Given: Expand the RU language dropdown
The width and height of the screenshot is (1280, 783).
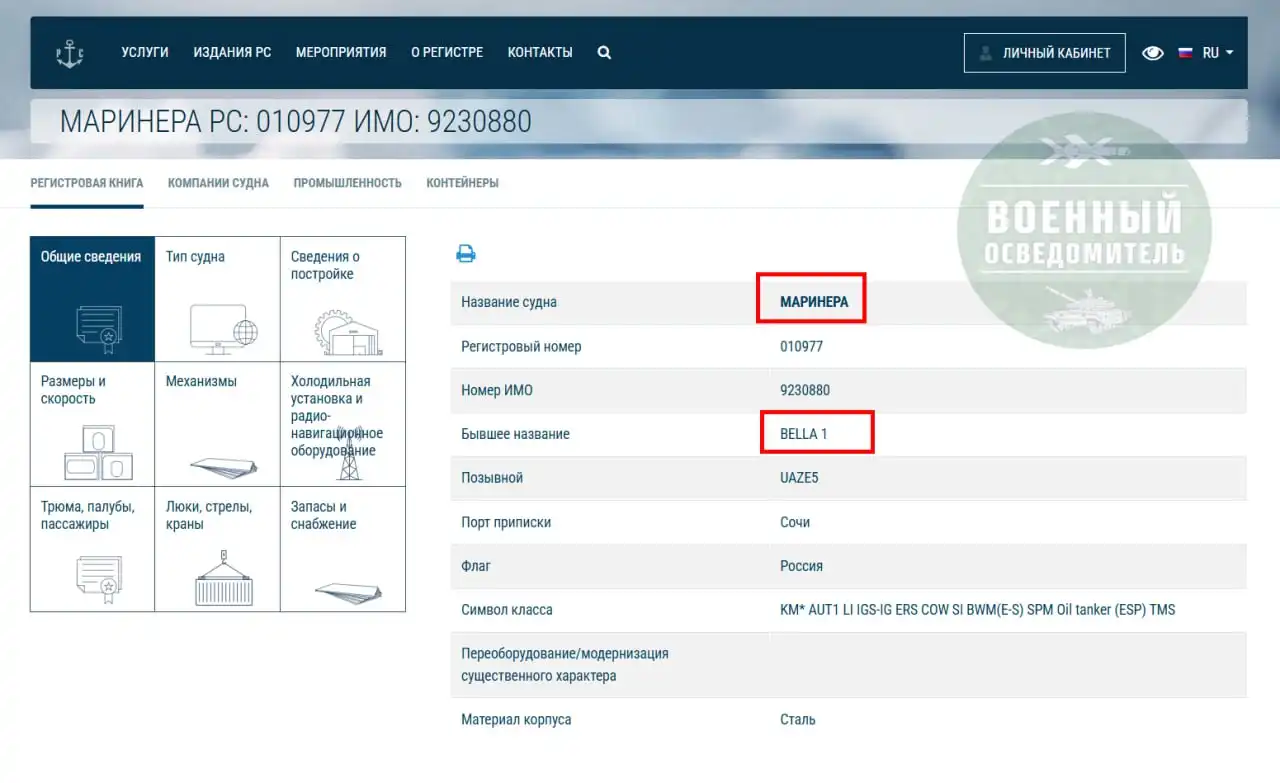Looking at the screenshot, I should [x=1216, y=53].
